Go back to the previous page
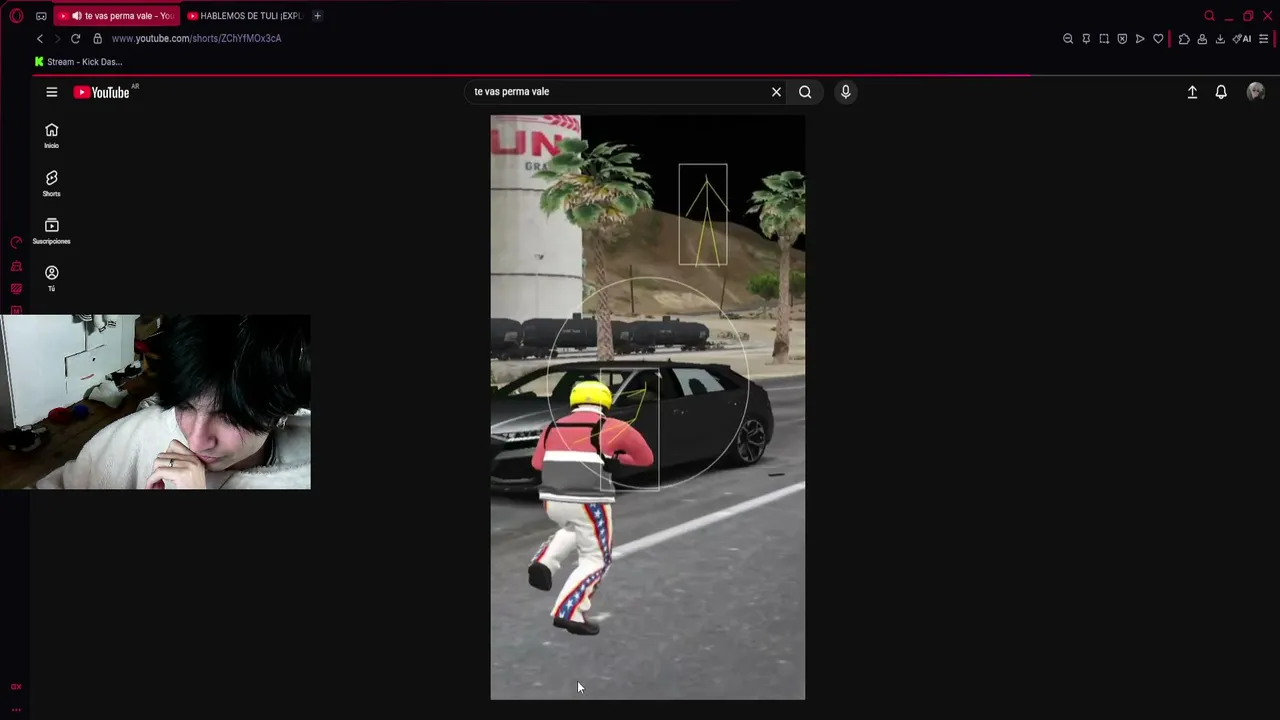 [40, 39]
